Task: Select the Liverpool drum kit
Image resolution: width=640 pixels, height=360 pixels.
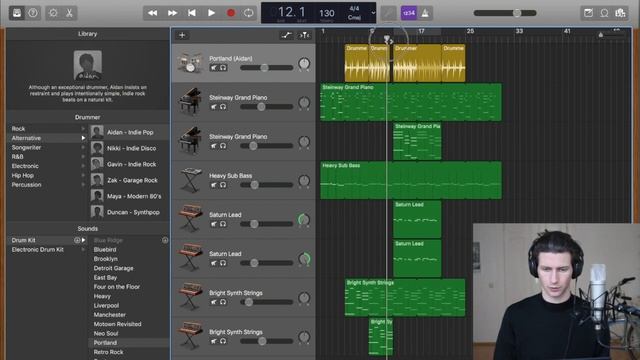Action: [106, 305]
